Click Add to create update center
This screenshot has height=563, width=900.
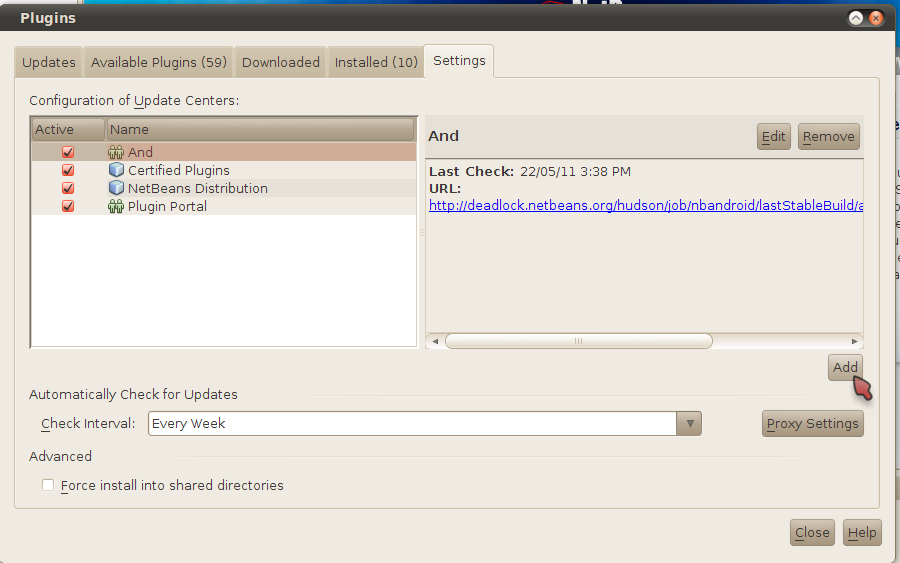(845, 367)
